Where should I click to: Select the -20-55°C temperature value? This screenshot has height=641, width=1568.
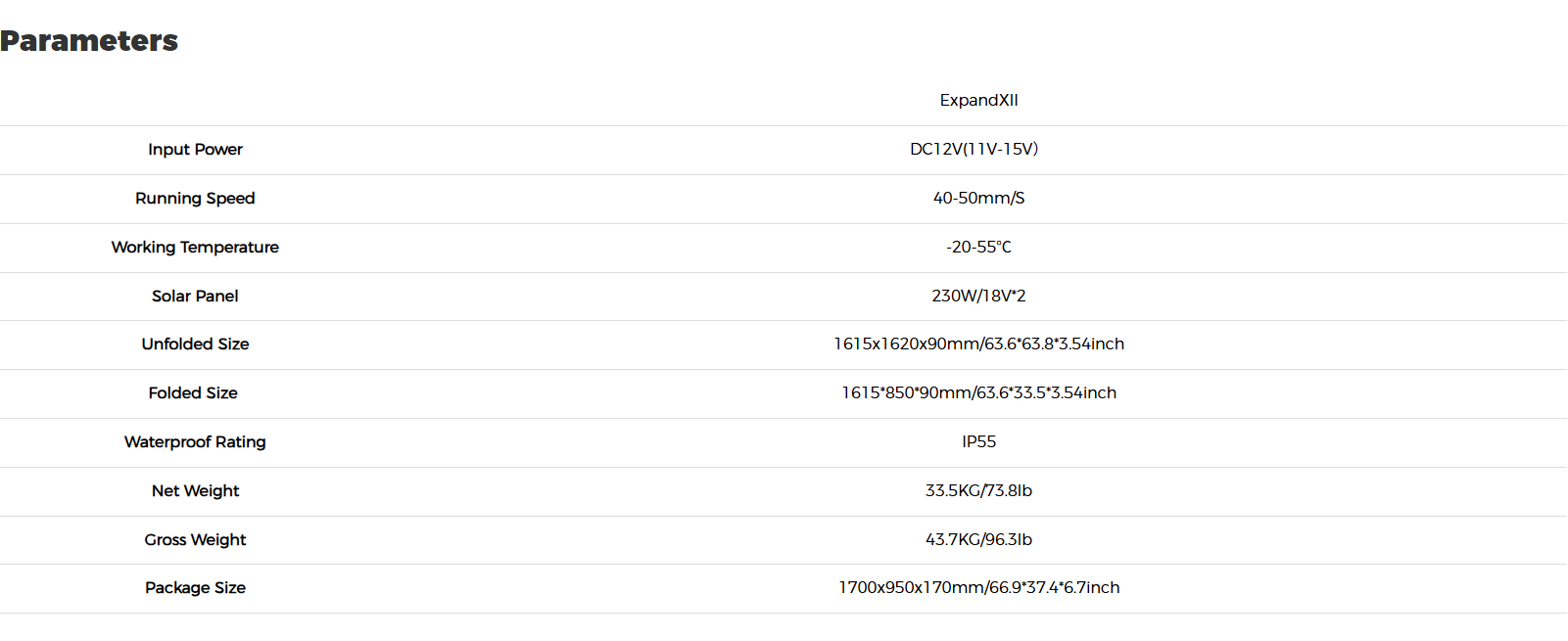978,247
